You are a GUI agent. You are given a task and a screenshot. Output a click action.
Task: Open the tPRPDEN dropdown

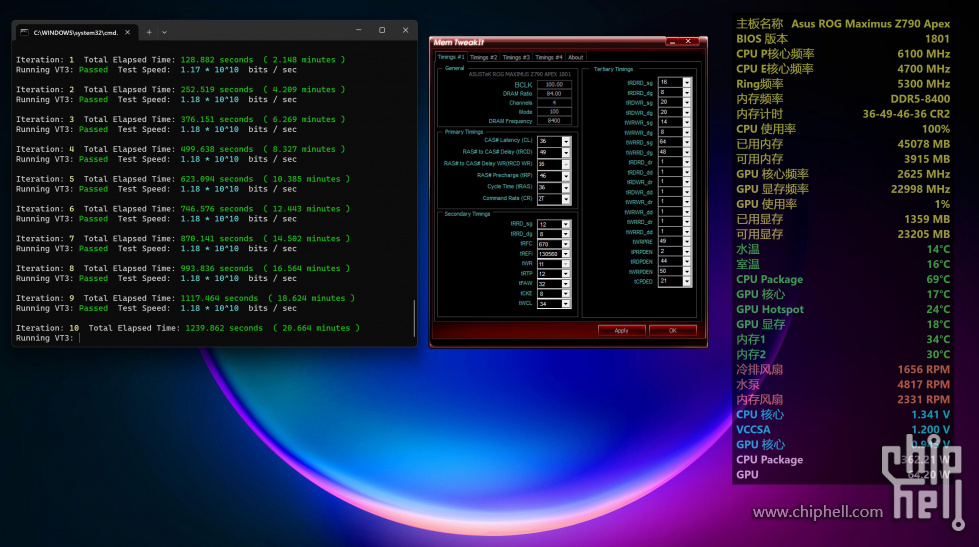pyautogui.click(x=687, y=252)
